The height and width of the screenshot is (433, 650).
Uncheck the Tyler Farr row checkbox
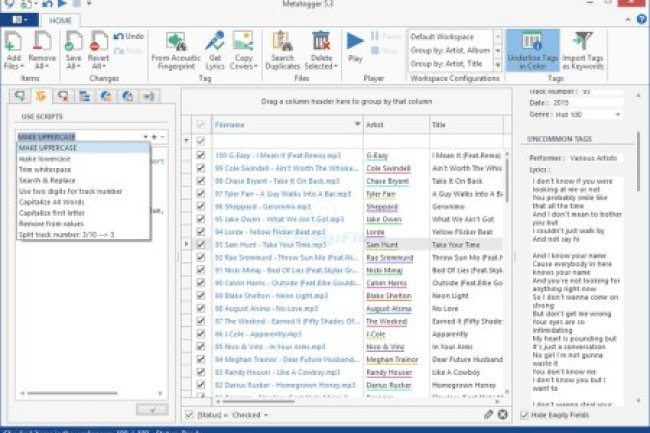pos(201,194)
